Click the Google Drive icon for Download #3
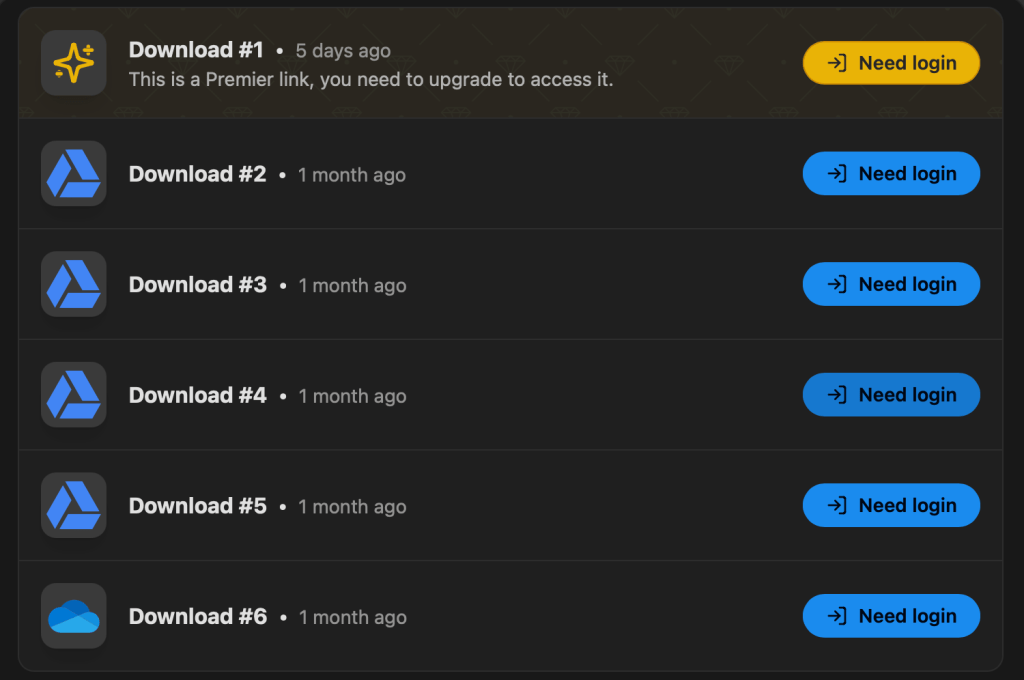 click(x=74, y=284)
